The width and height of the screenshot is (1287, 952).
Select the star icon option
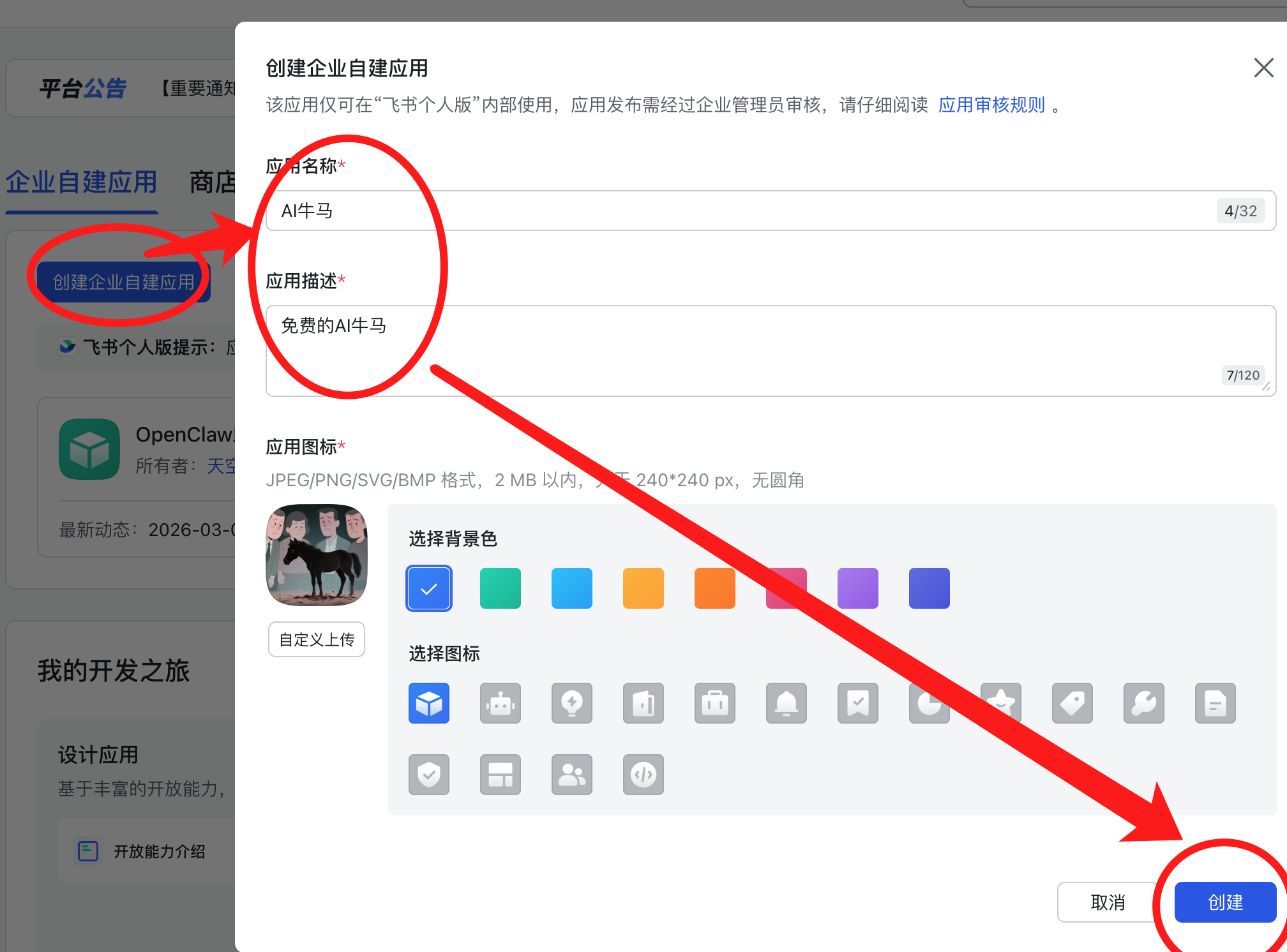click(x=1001, y=703)
